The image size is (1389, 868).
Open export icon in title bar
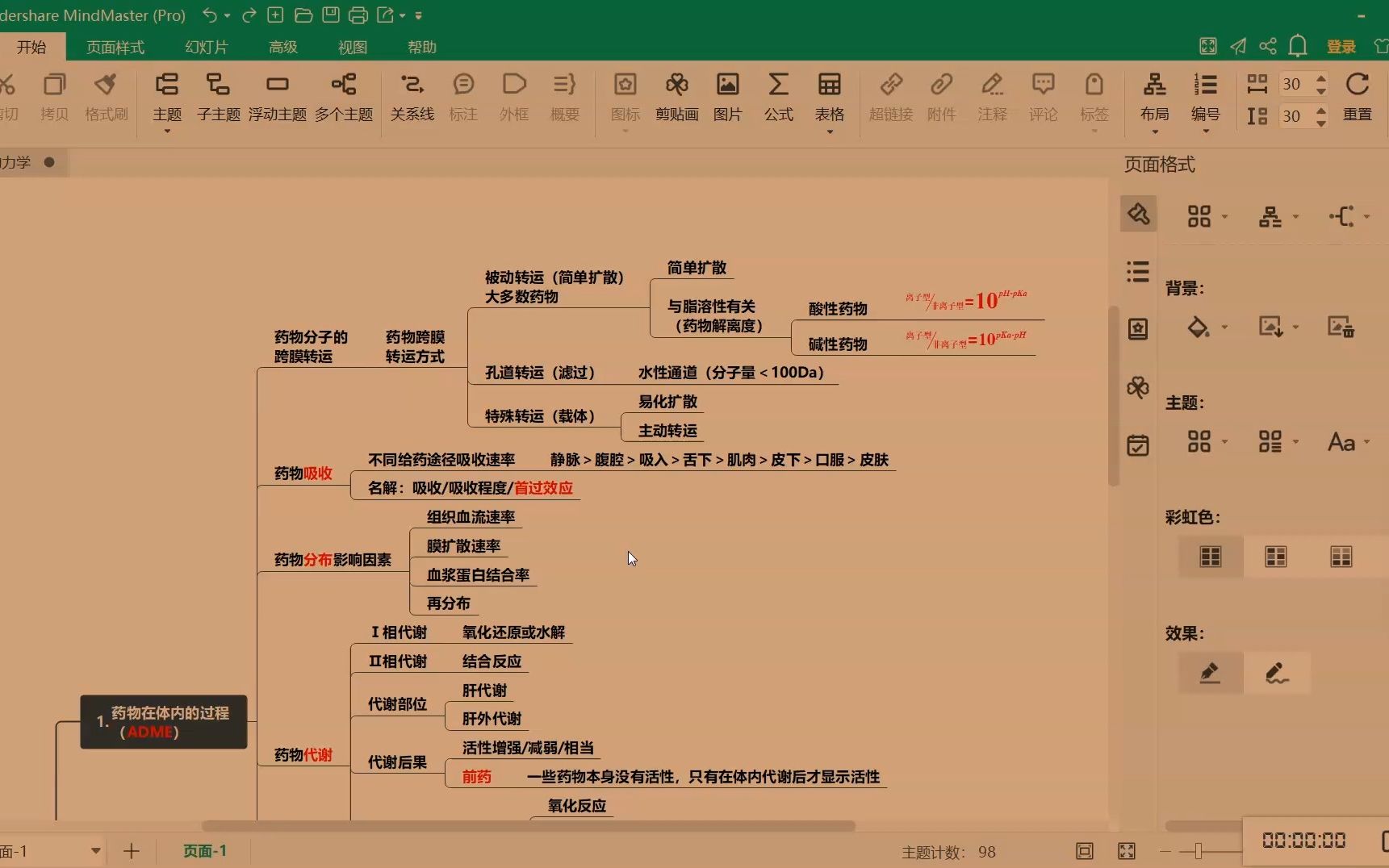(x=386, y=15)
